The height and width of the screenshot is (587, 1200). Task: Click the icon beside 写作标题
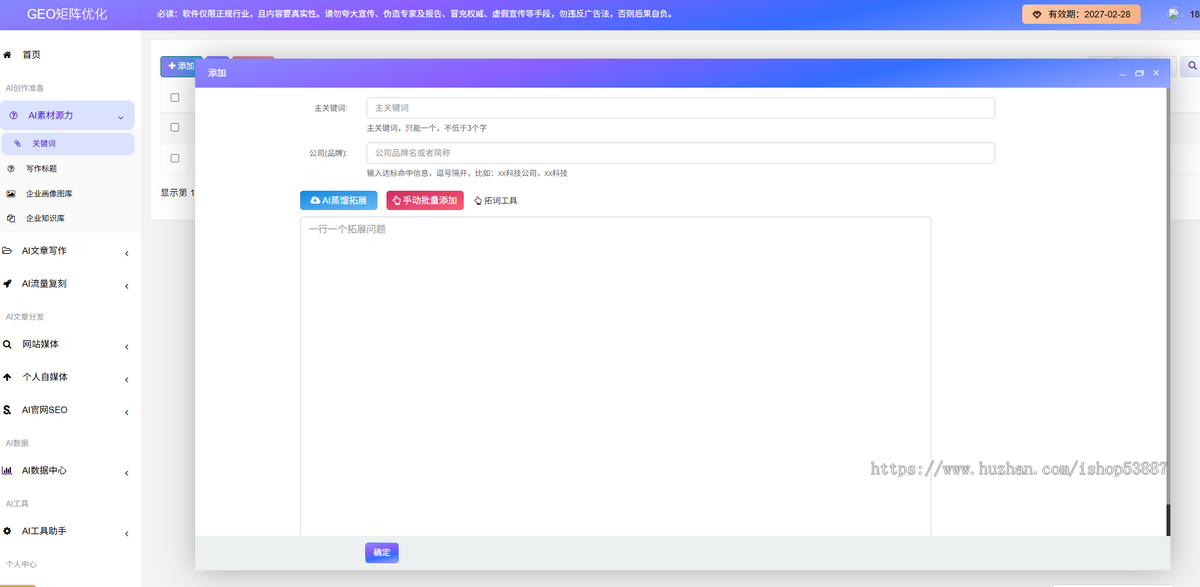pos(11,169)
